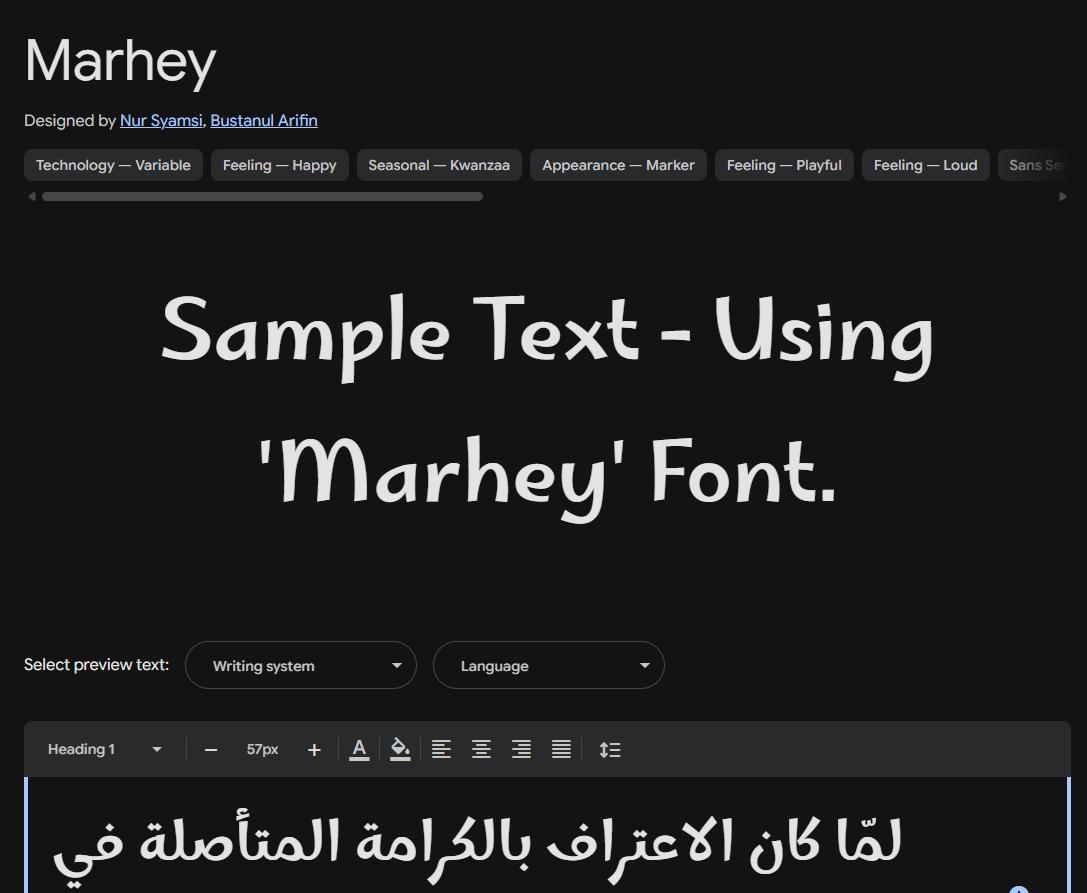Decrease font size with minus icon
This screenshot has width=1087, height=893.
tap(211, 749)
